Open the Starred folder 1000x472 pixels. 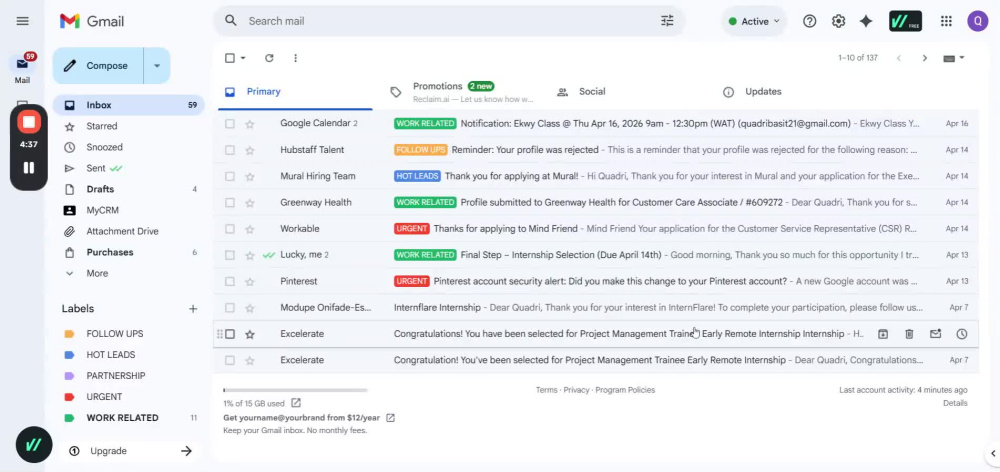(x=102, y=126)
